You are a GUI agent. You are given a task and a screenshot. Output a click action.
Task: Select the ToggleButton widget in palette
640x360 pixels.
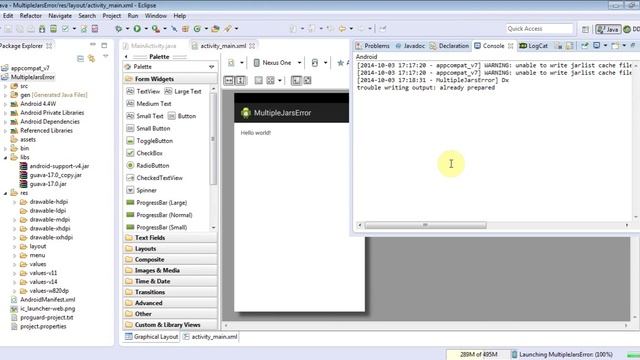click(x=149, y=141)
